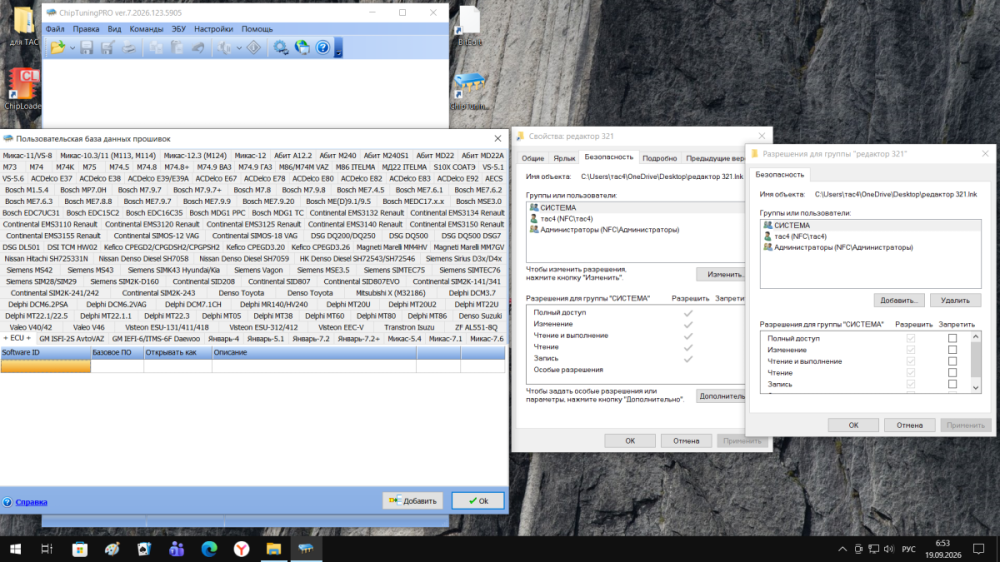Open the Справка help link
Image resolution: width=1000 pixels, height=562 pixels.
coord(31,502)
